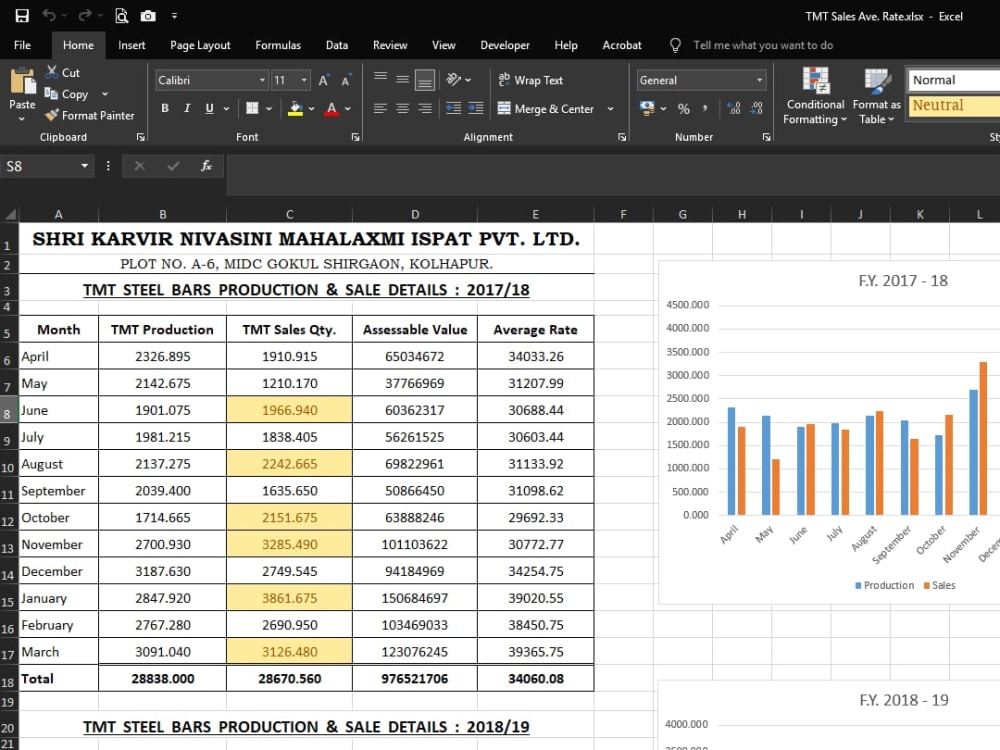Viewport: 1000px width, 750px height.
Task: Switch to the Formulas tab
Action: (x=278, y=45)
